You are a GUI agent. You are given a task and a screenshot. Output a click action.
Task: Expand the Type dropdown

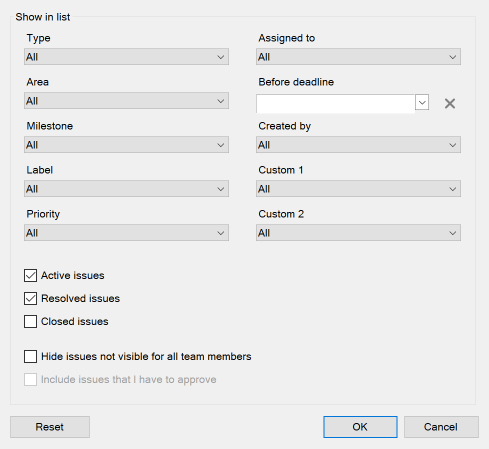tap(126, 57)
